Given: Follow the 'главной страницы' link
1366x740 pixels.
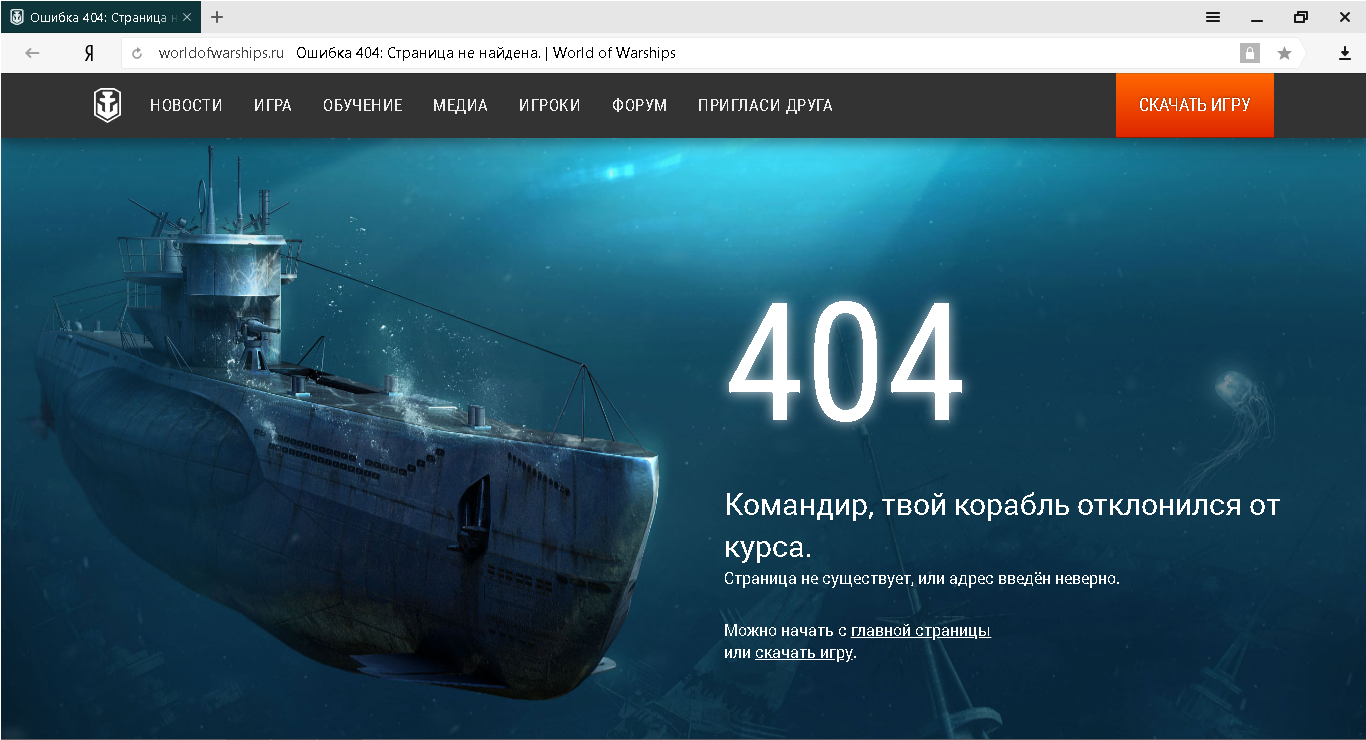Looking at the screenshot, I should (921, 631).
